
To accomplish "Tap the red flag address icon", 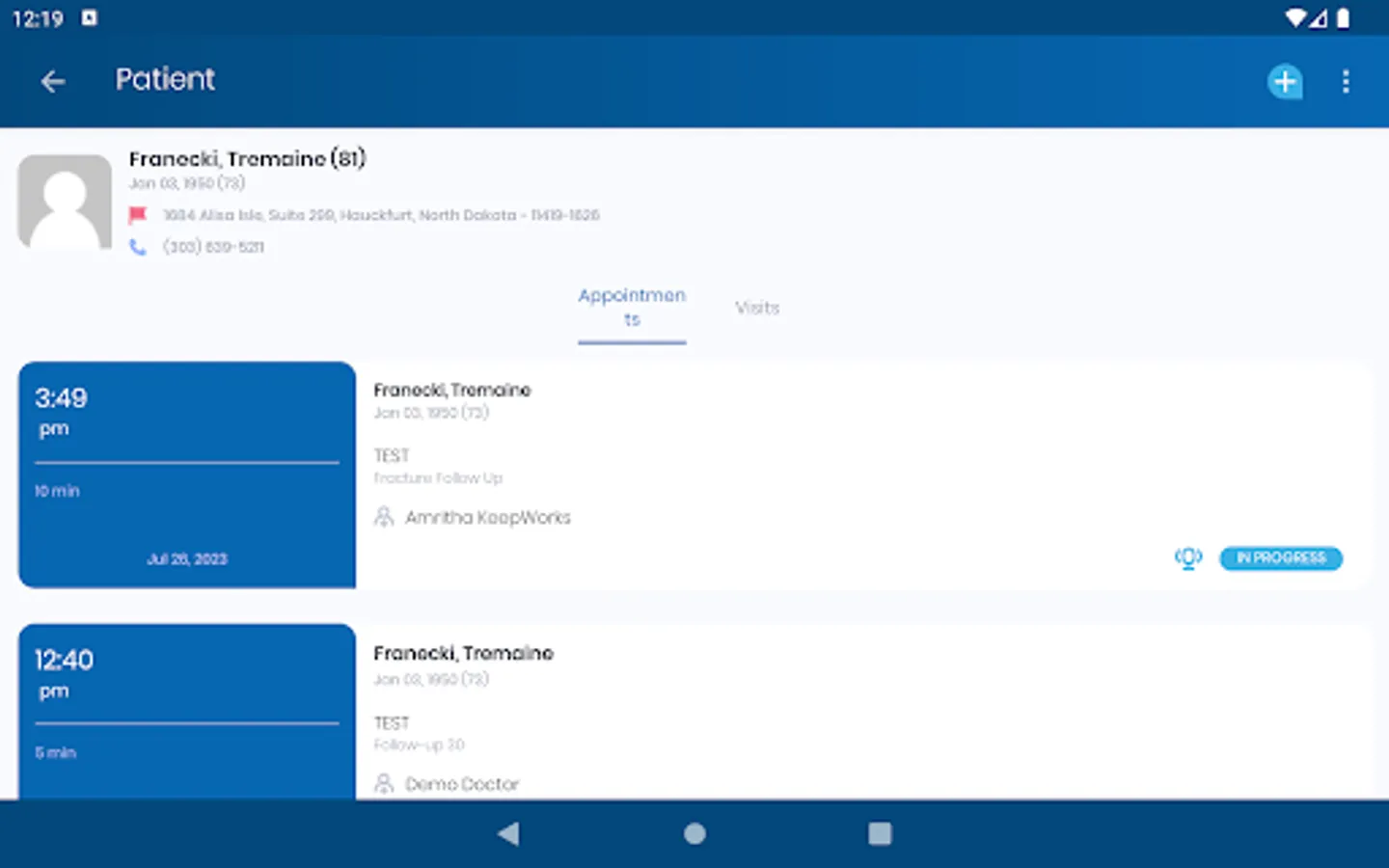I will tap(138, 215).
